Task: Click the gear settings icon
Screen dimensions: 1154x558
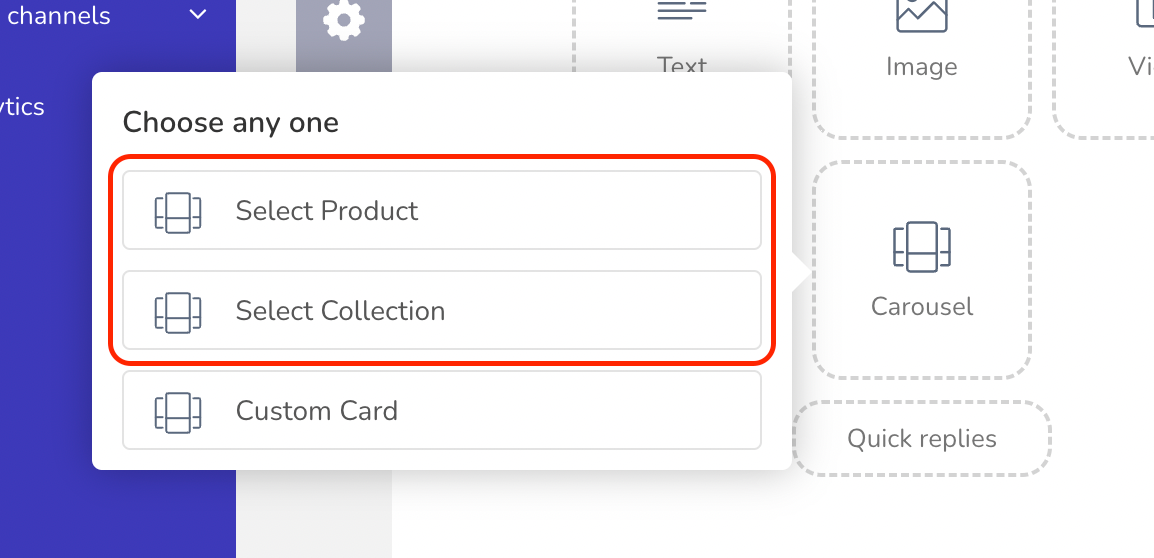Action: [344, 21]
